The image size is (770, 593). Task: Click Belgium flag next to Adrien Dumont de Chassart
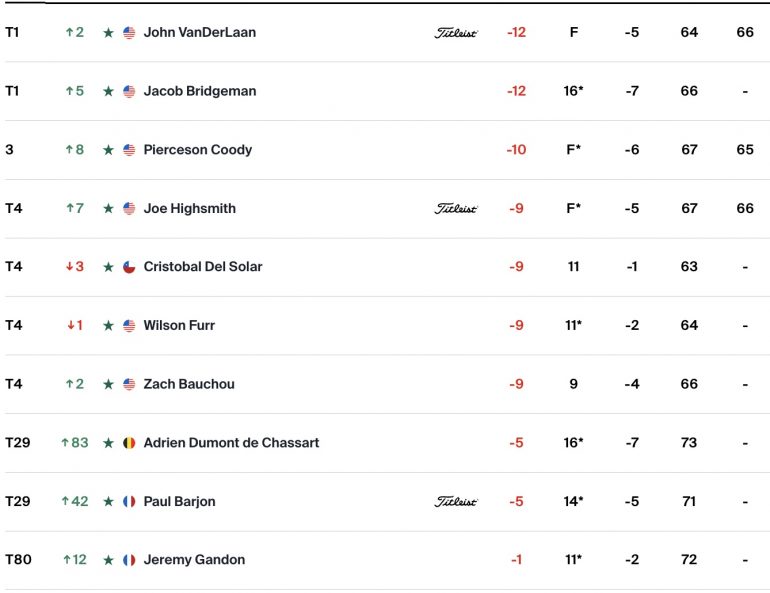pyautogui.click(x=129, y=443)
